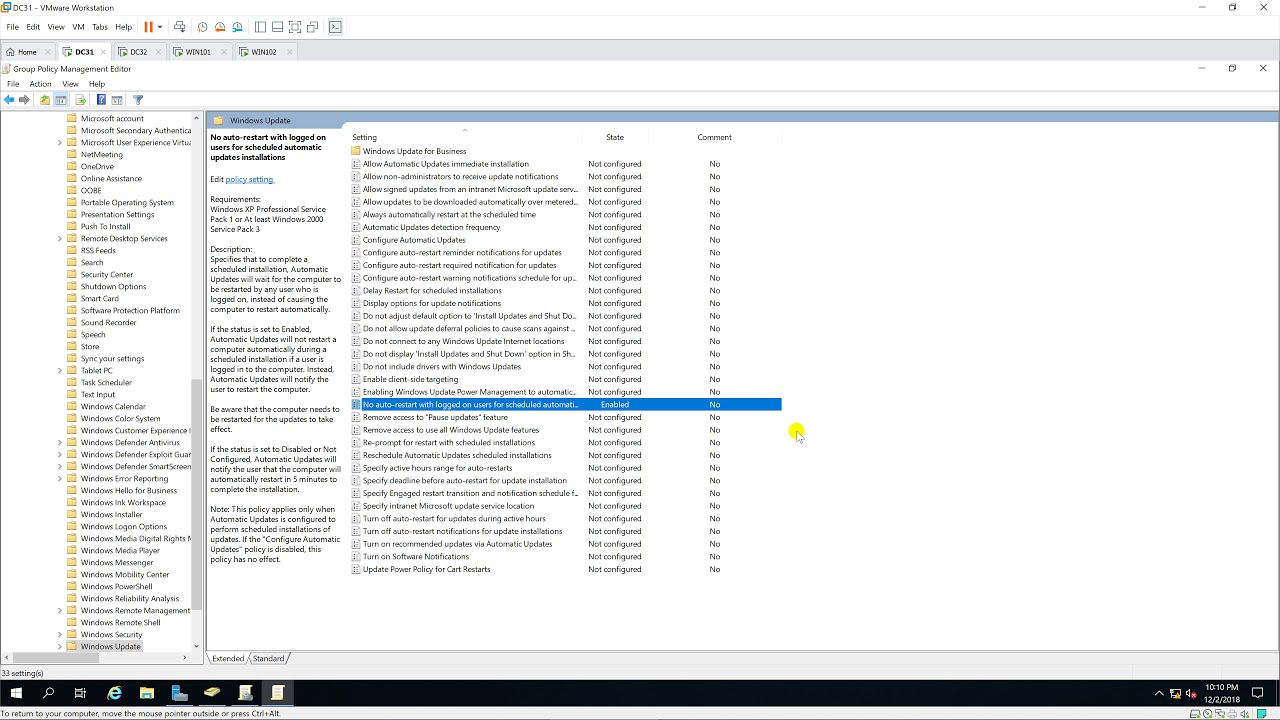Select the Extended view tab
Viewport: 1280px width, 720px height.
tap(228, 658)
